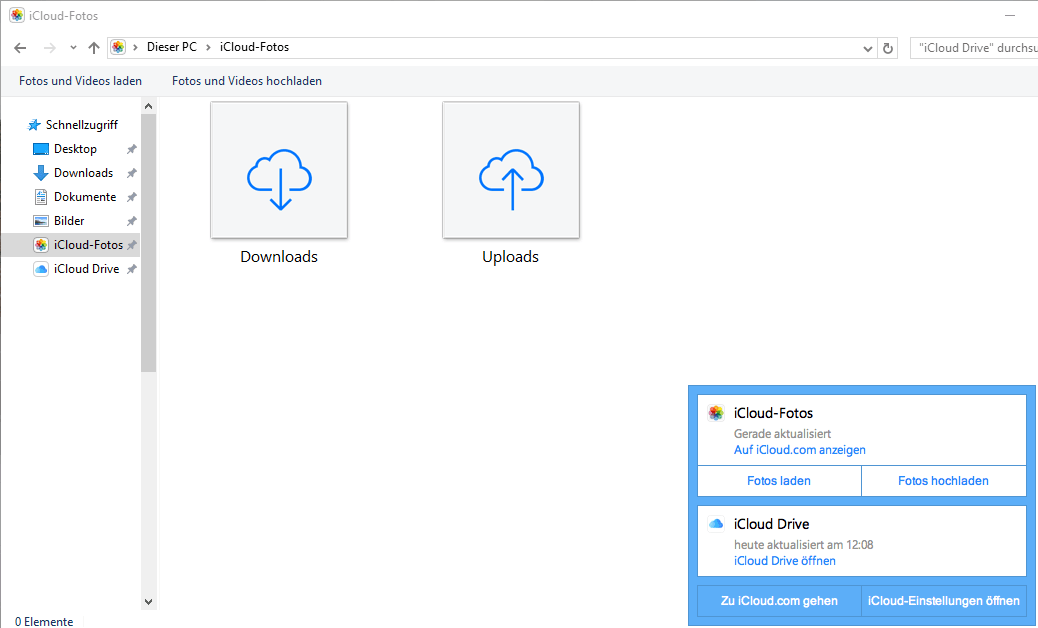This screenshot has width=1038, height=628.
Task: Click the sidebar scroll down arrow
Action: [x=148, y=602]
